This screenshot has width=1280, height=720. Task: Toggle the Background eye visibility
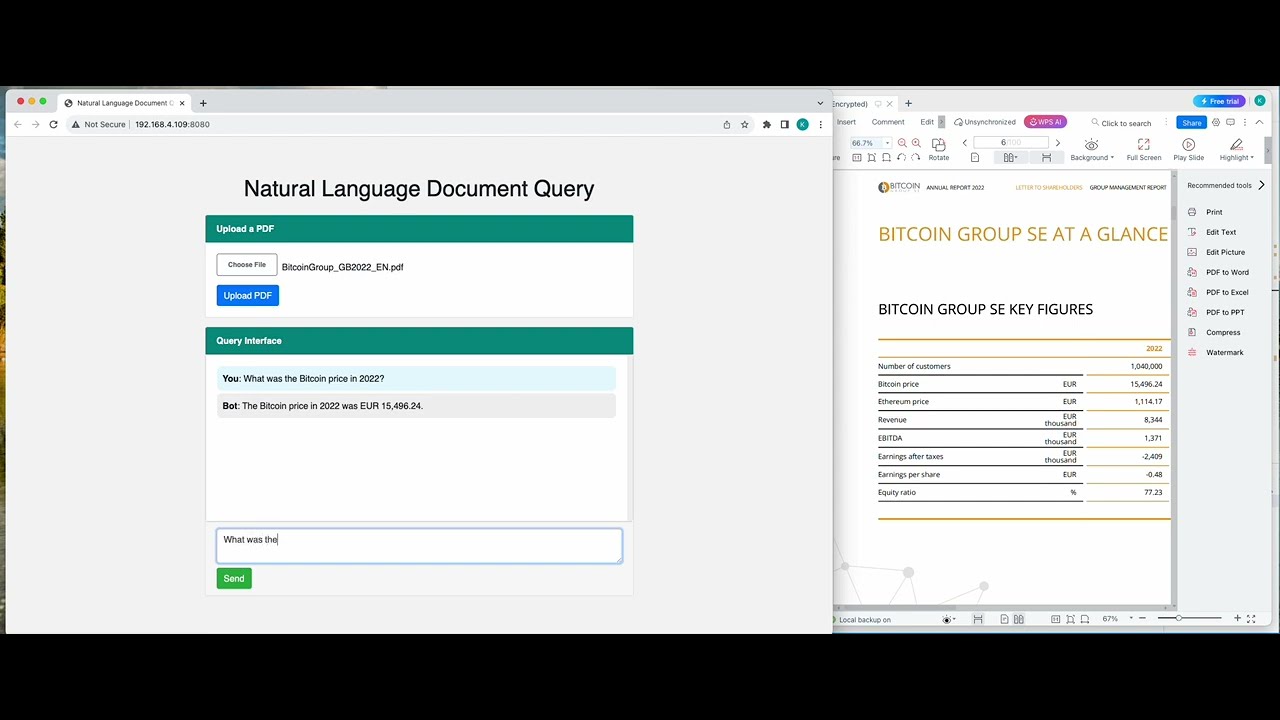pyautogui.click(x=1091, y=144)
